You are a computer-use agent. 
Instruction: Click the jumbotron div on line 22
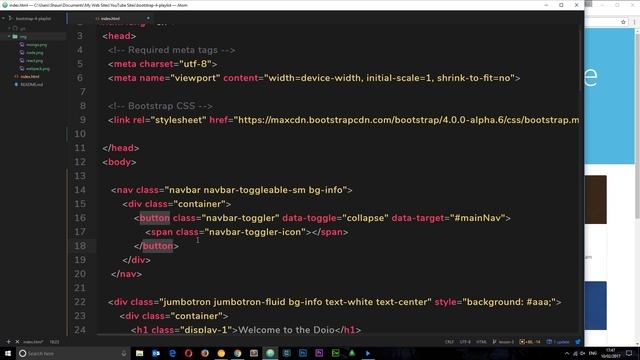[x=335, y=302]
